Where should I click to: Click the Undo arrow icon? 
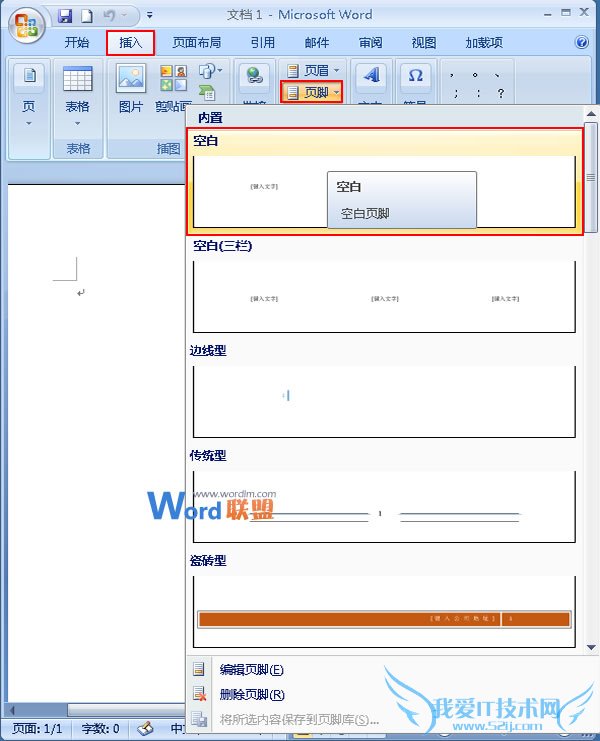tap(110, 16)
